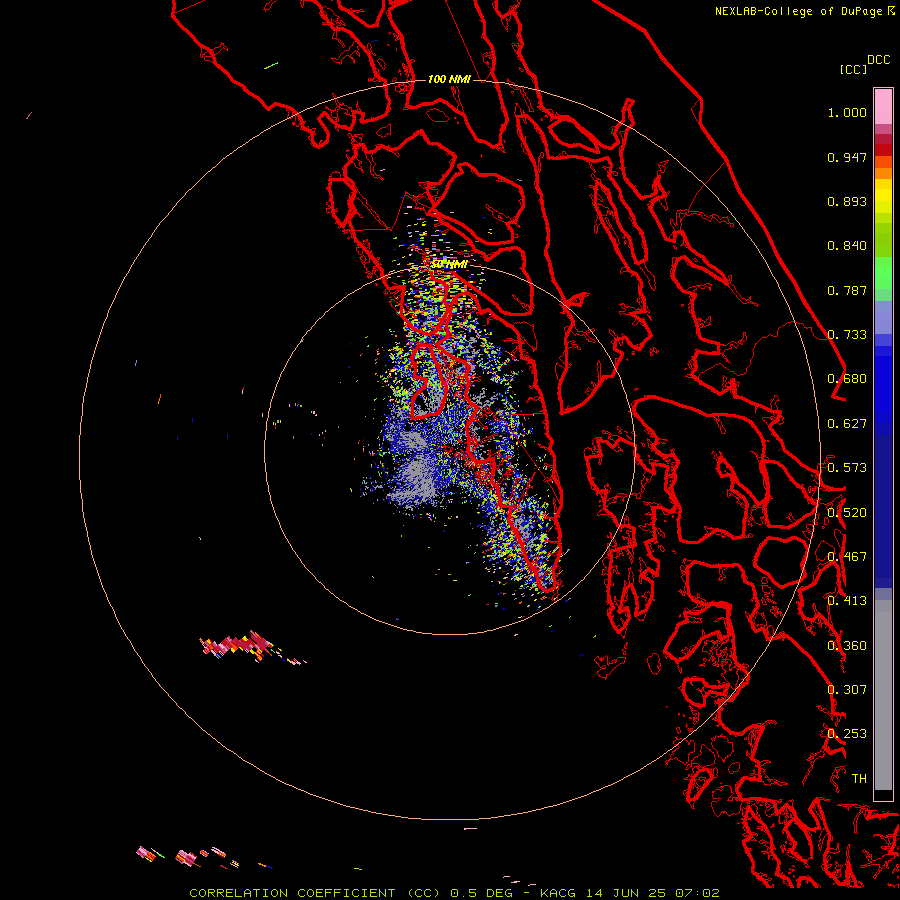Click the 0.947 scale value

pos(847,157)
